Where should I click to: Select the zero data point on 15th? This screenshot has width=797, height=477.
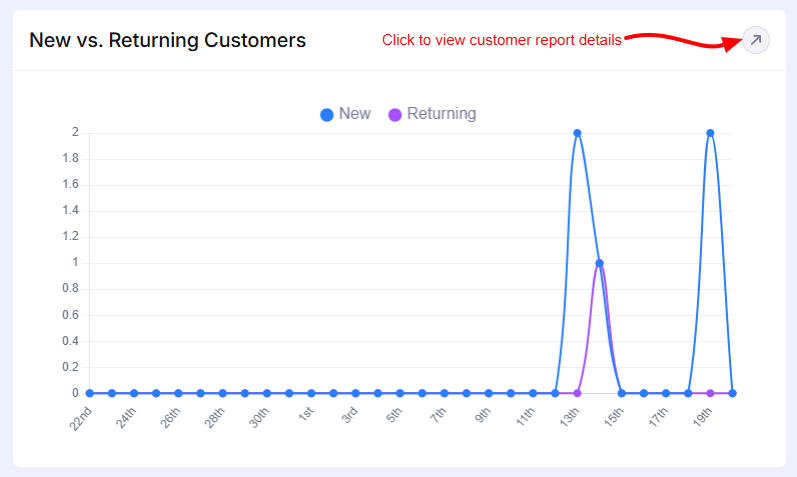(x=621, y=393)
